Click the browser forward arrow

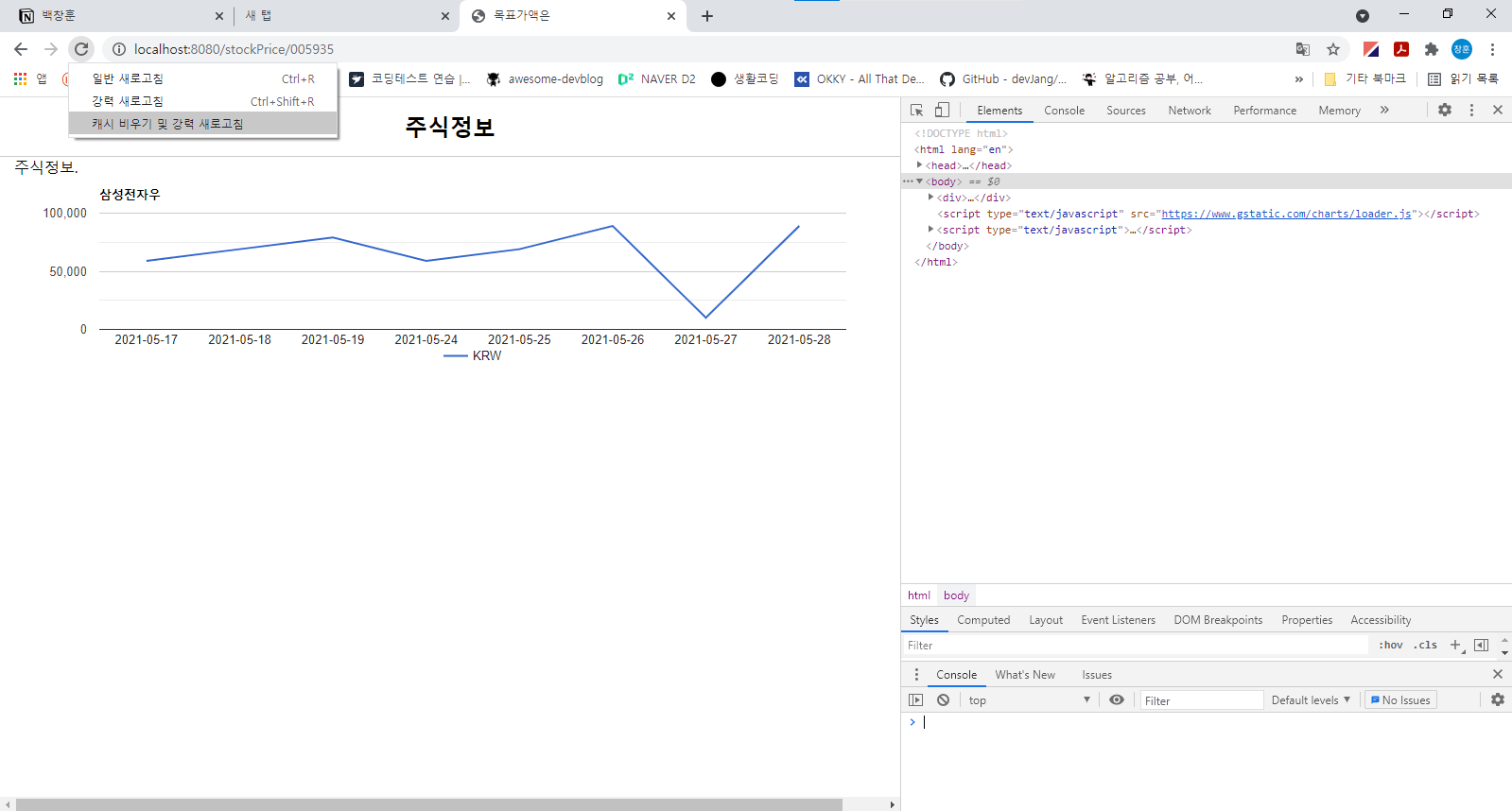(51, 49)
